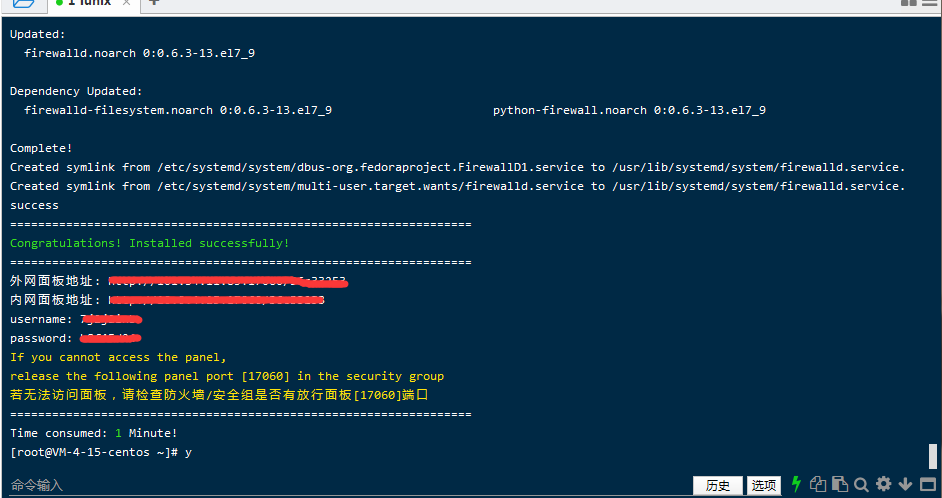The image size is (942, 498).
Task: Click "python-firewall.noarch 0:0.6.3-13.el7_9" text
Action: 630,111
